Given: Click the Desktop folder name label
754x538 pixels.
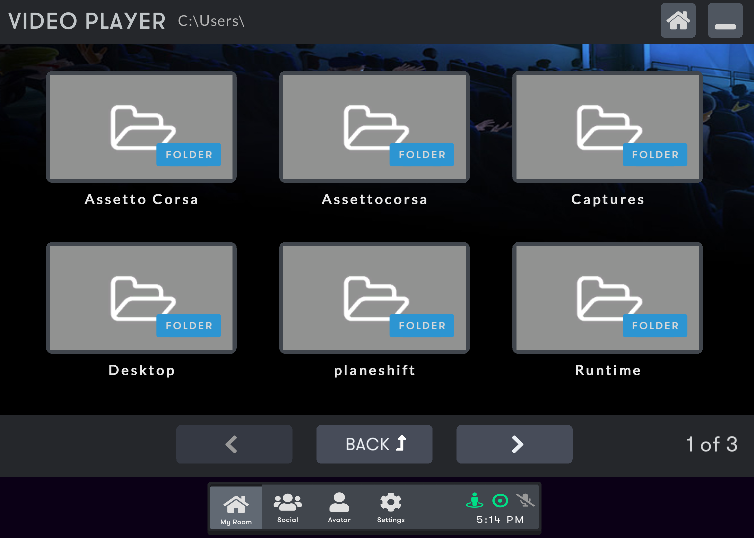Looking at the screenshot, I should point(141,370).
